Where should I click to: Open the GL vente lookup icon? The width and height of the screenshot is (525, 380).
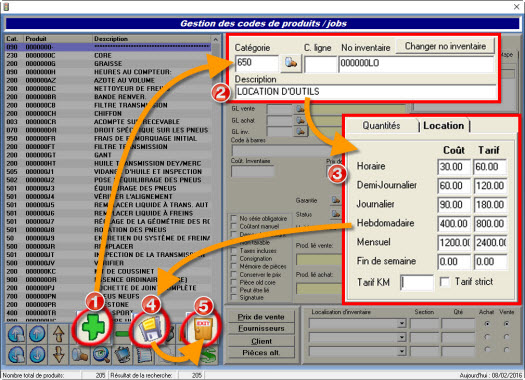point(300,109)
